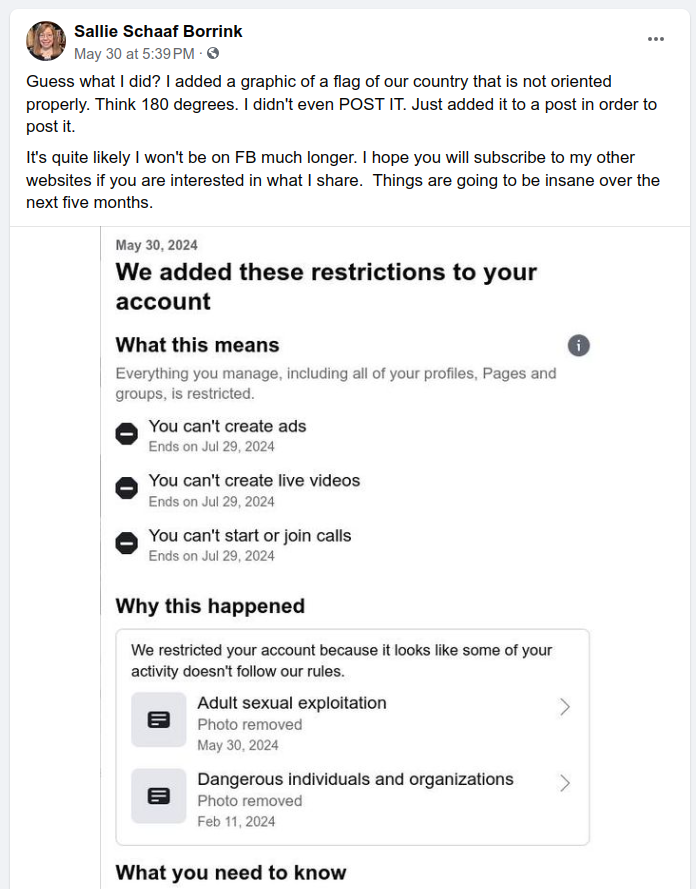Expand the Dangerous individuals and organizations chevron

(564, 783)
